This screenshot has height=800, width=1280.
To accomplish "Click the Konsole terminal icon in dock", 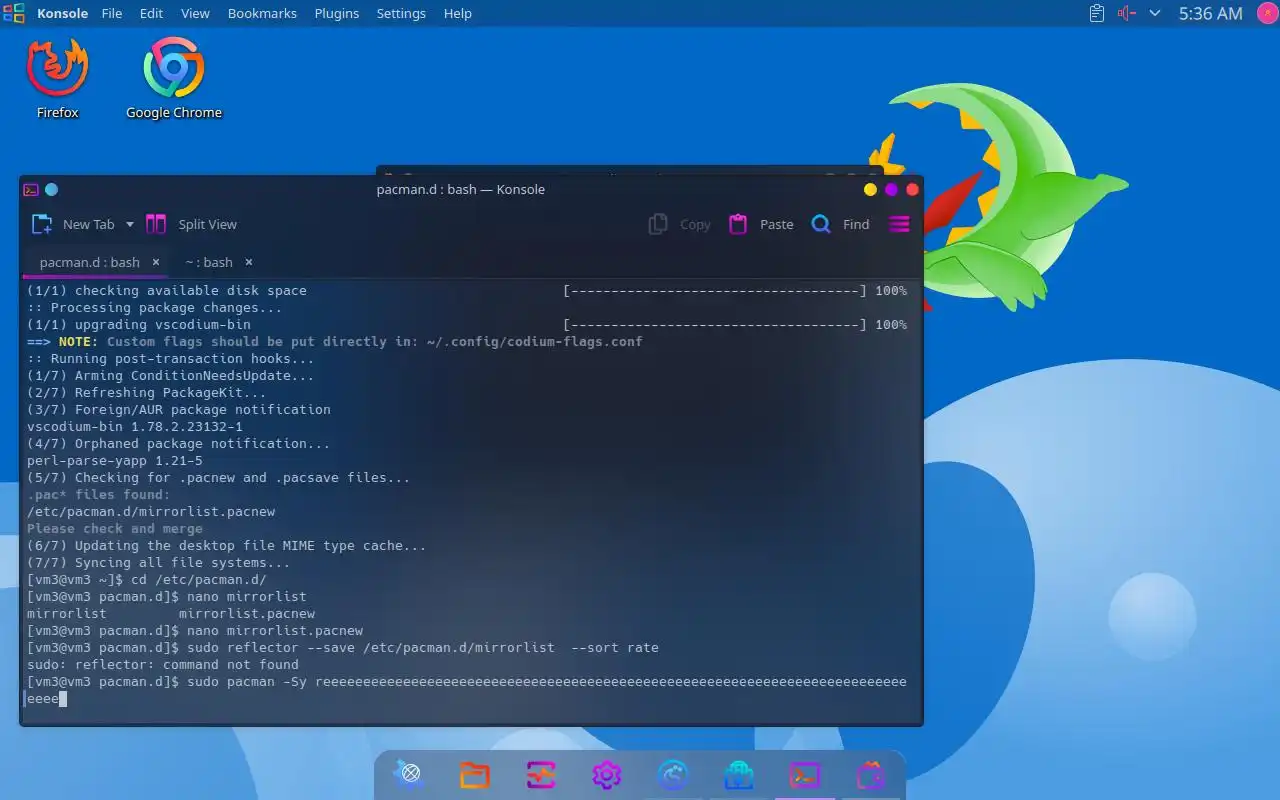I will pyautogui.click(x=805, y=775).
